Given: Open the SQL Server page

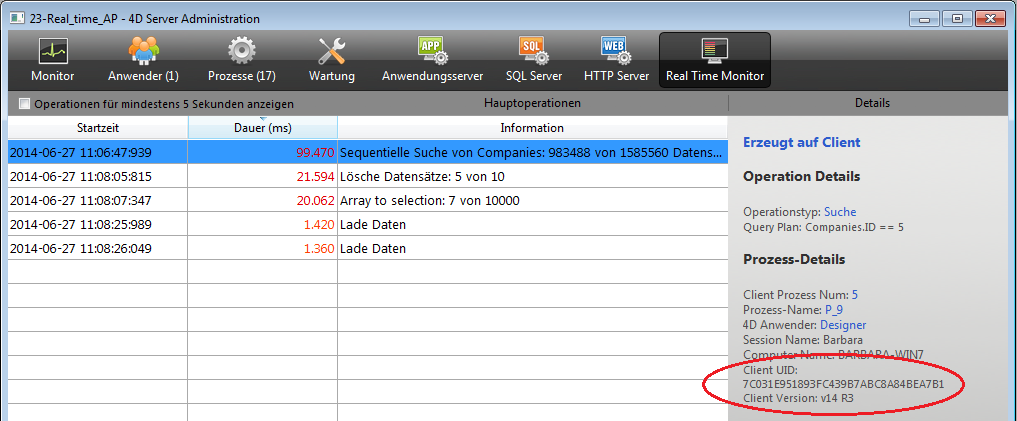Looking at the screenshot, I should coord(535,60).
